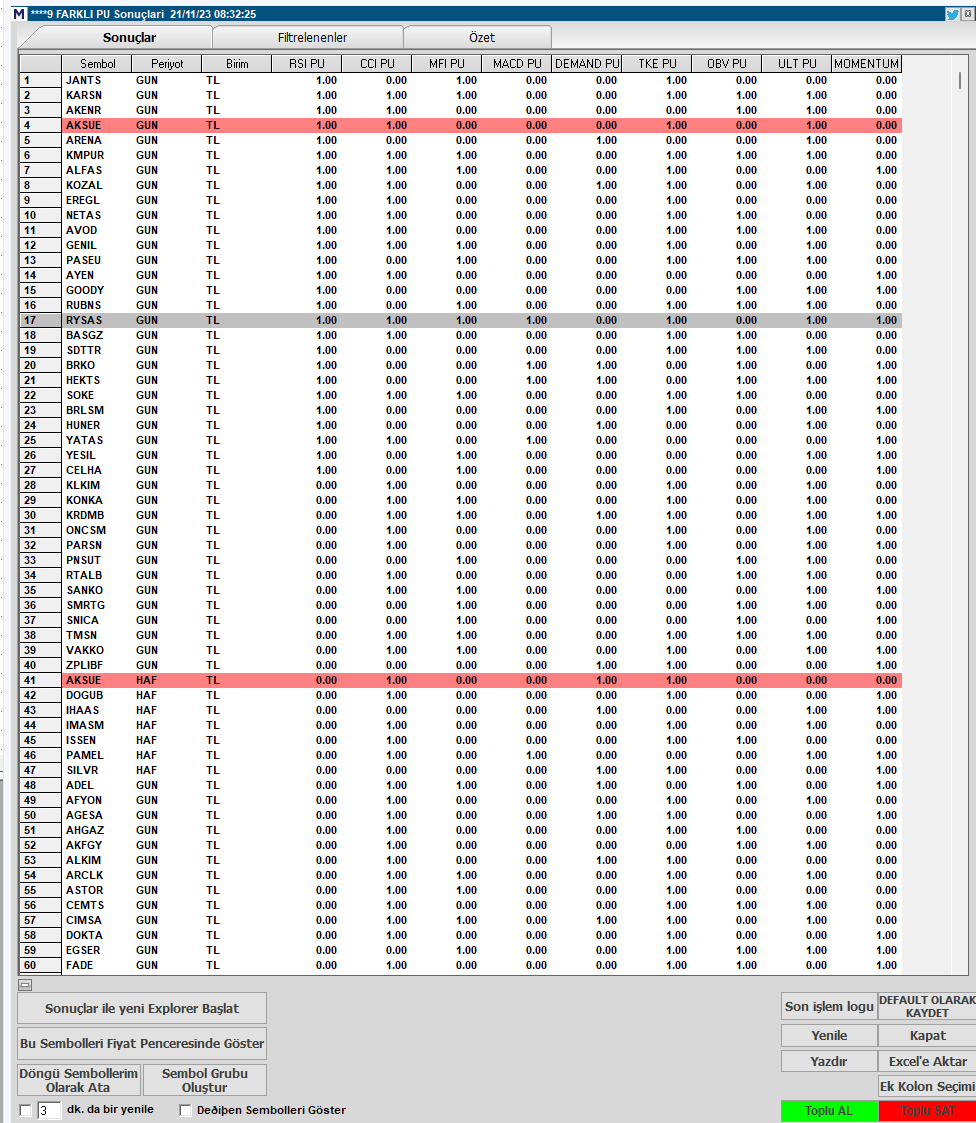The height and width of the screenshot is (1123, 976).
Task: Click the green 'Toplu AL' button
Action: (829, 1111)
